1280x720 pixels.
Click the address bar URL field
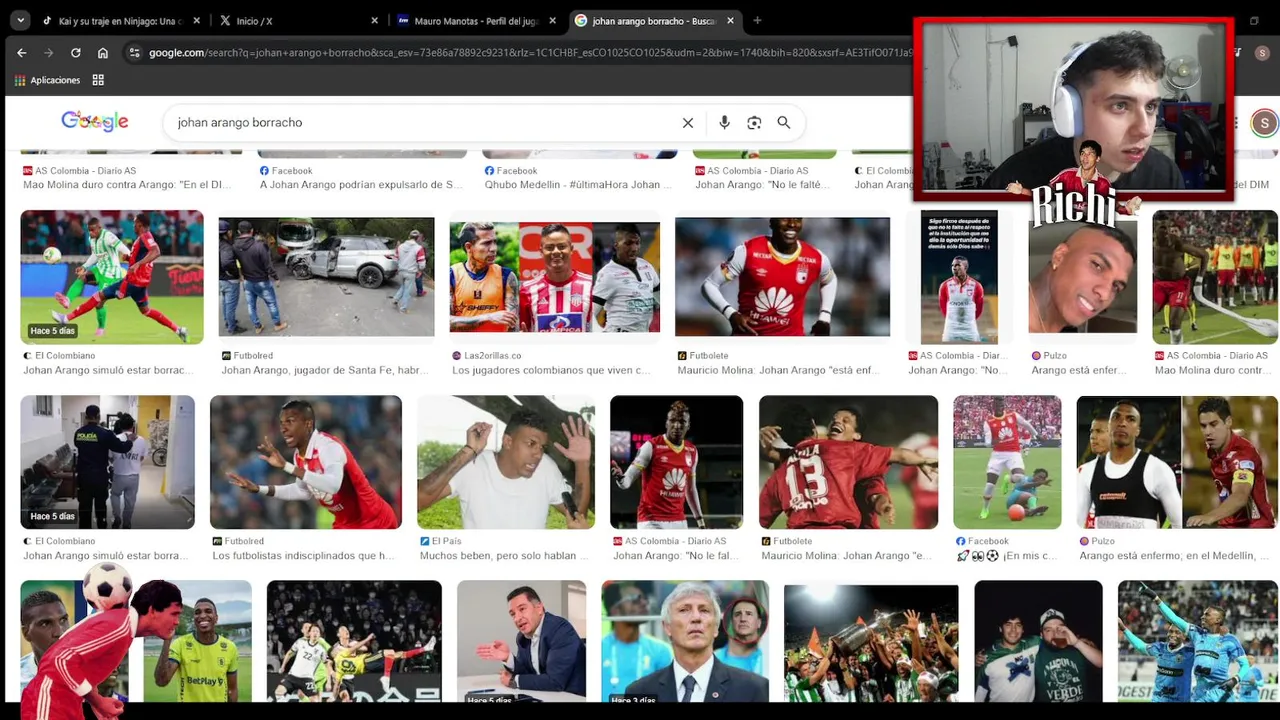[530, 52]
